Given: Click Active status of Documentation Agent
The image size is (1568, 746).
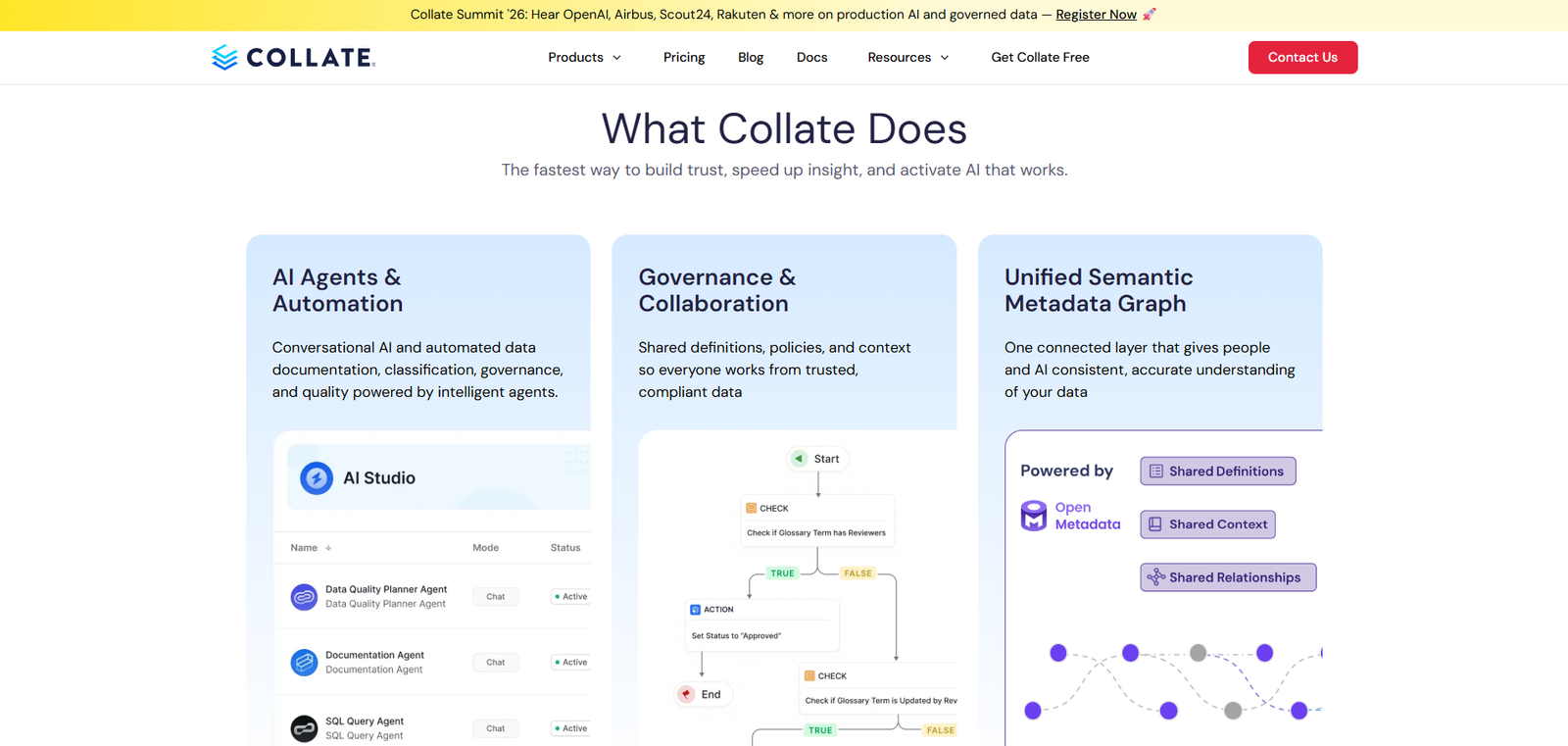Looking at the screenshot, I should click(x=571, y=663).
